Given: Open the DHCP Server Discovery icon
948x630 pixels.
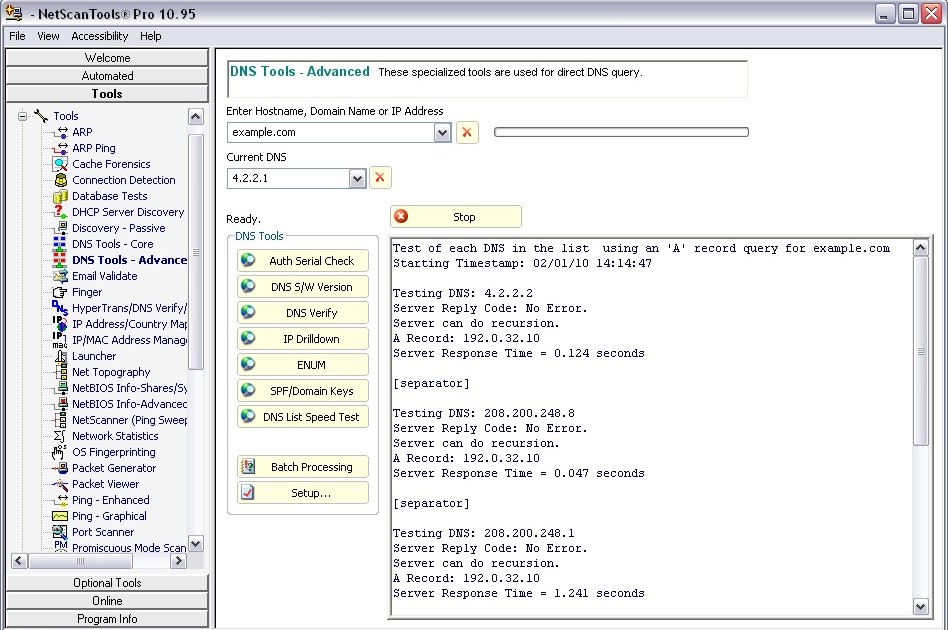Looking at the screenshot, I should (60, 212).
